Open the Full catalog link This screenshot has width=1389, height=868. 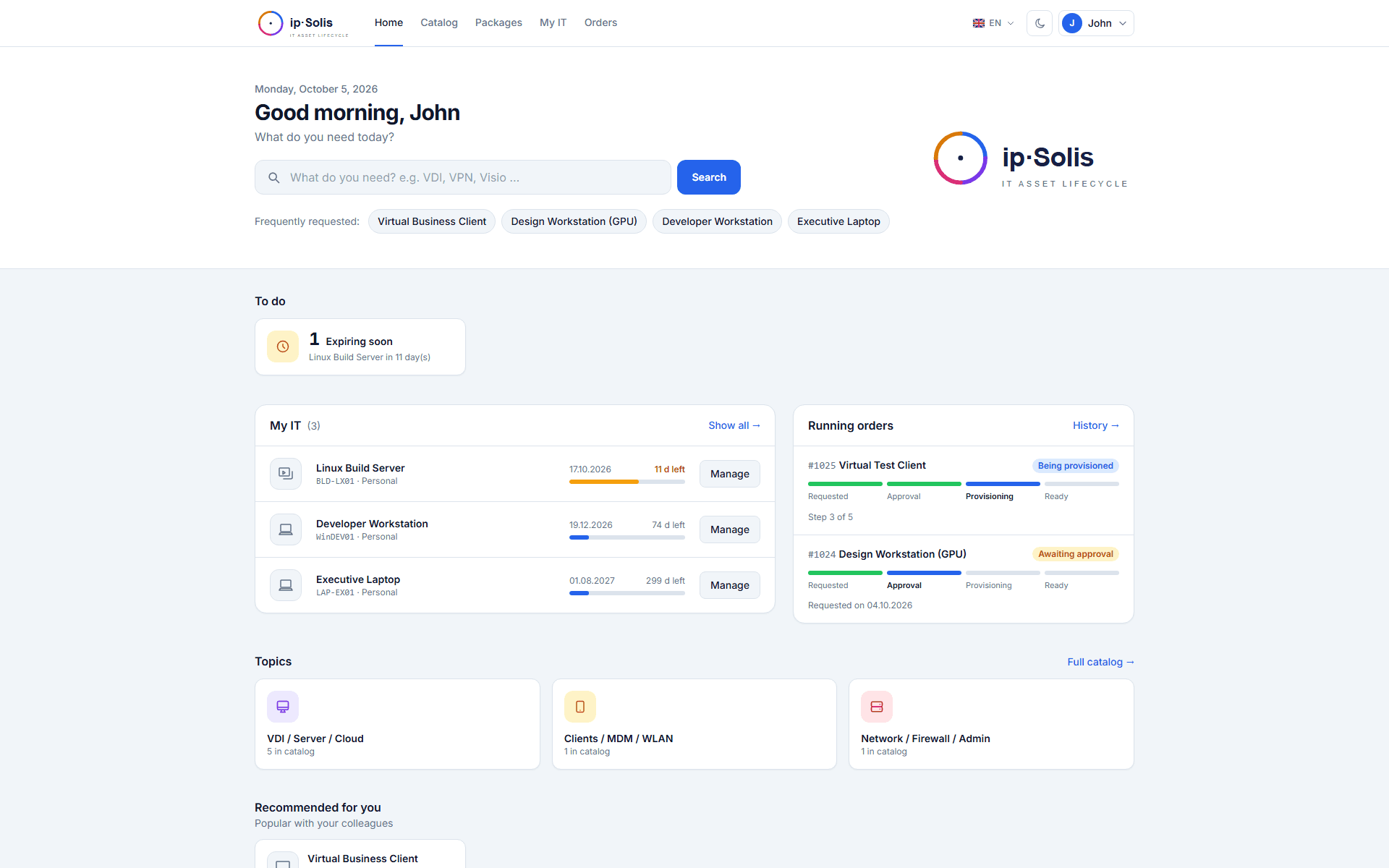click(1101, 662)
